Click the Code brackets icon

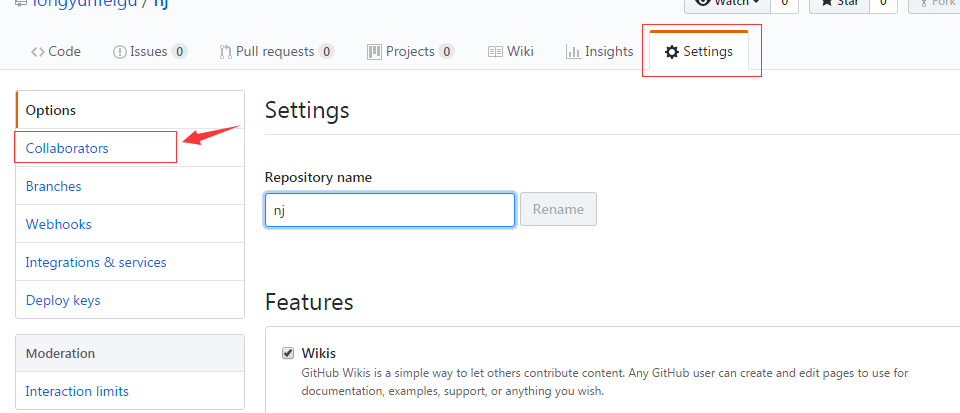click(37, 52)
